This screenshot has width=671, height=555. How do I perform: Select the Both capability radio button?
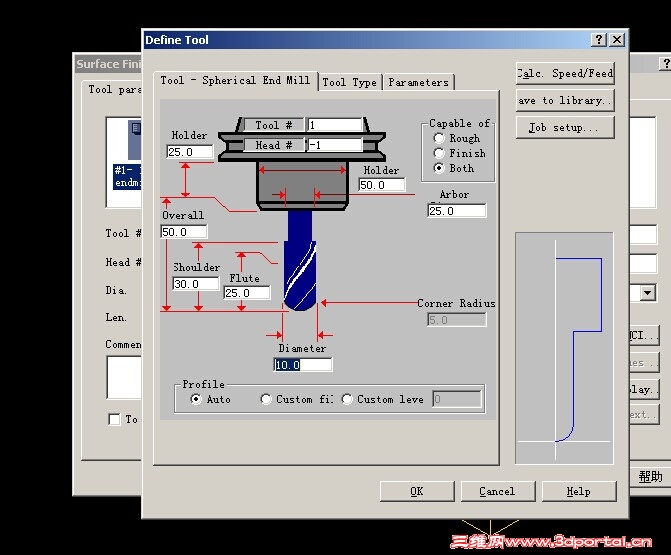coord(439,168)
